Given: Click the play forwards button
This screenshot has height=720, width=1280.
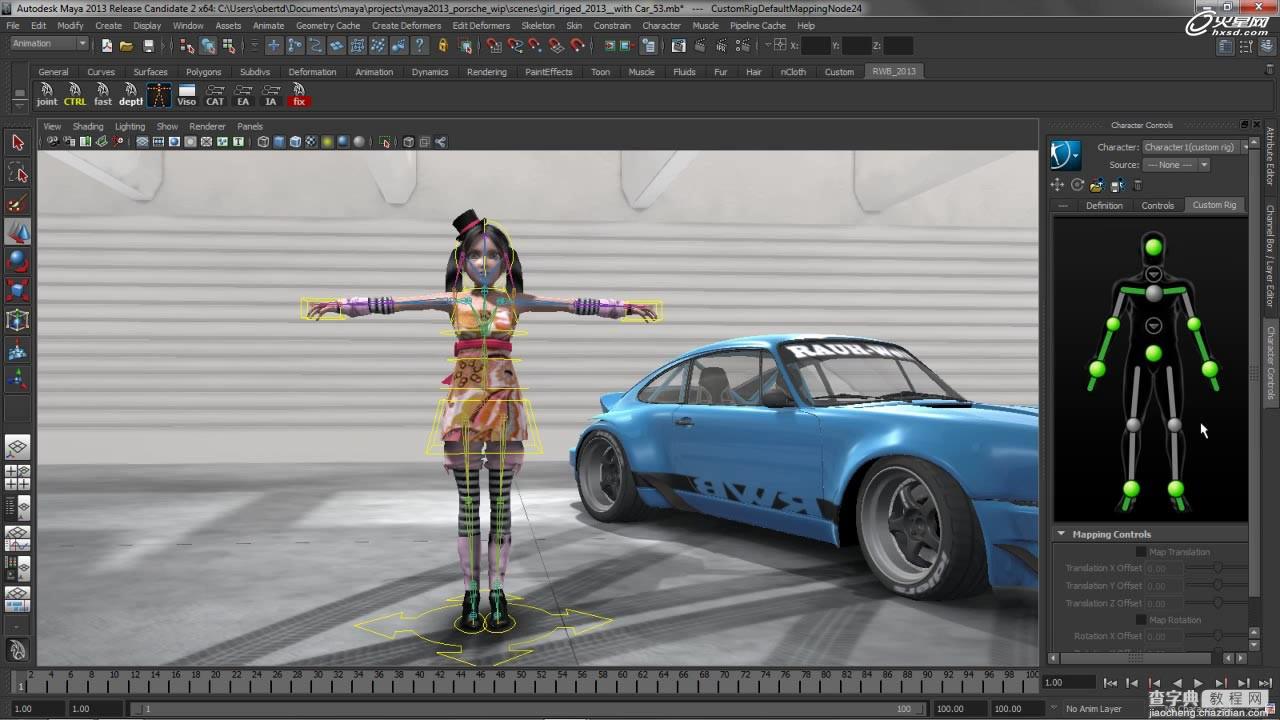Looking at the screenshot, I should [1198, 683].
